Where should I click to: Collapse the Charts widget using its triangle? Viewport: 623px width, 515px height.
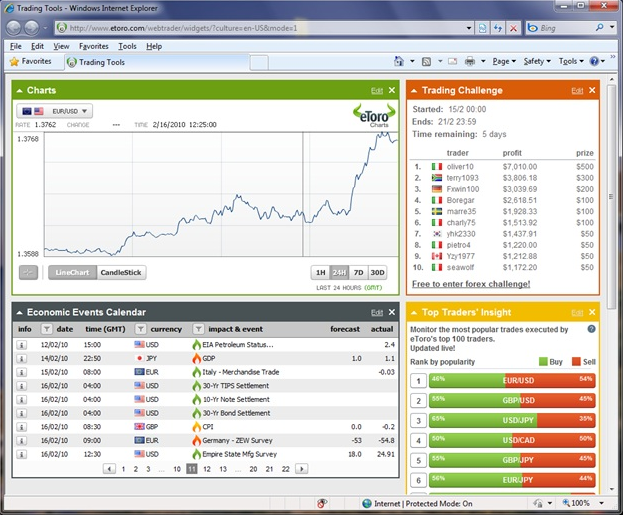pyautogui.click(x=19, y=91)
